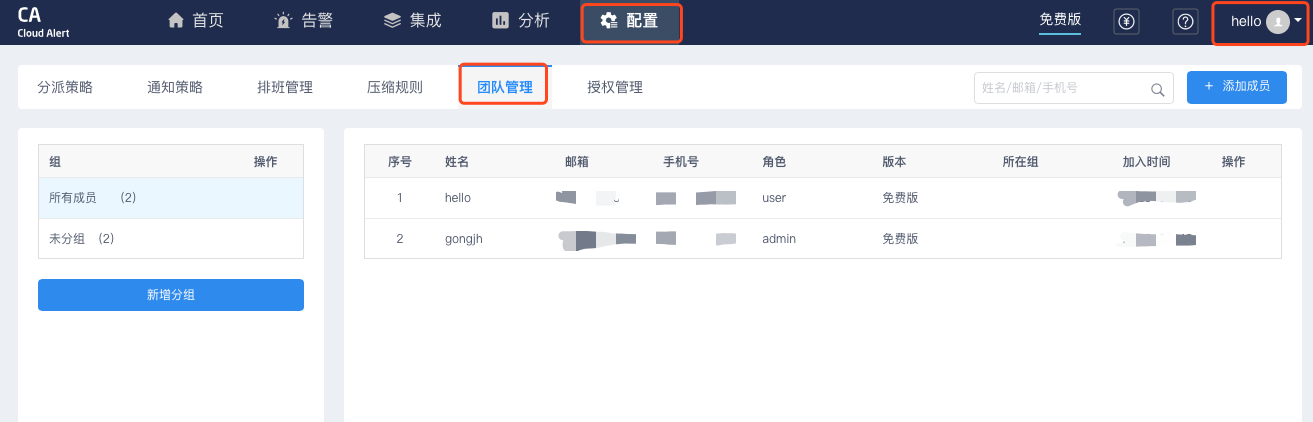The height and width of the screenshot is (422, 1313).
Task: Focus the 姓名/邮箱/手机号 search field
Action: point(1060,88)
